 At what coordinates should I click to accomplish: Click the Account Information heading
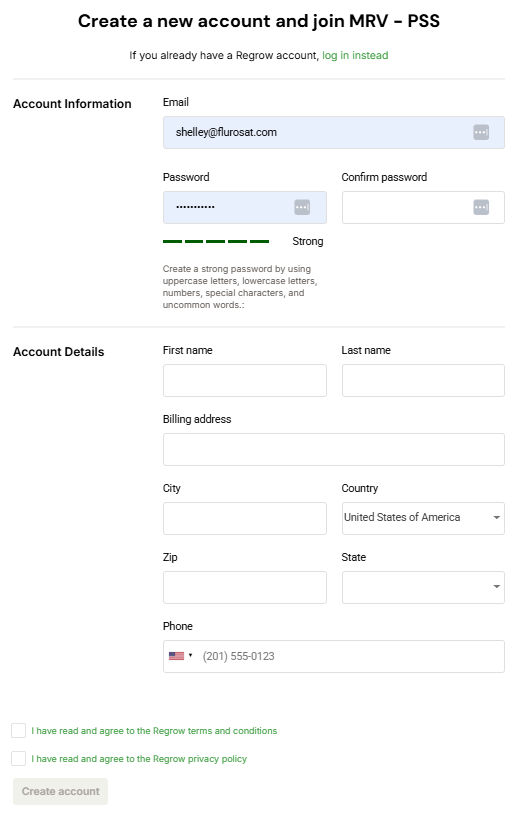72,104
